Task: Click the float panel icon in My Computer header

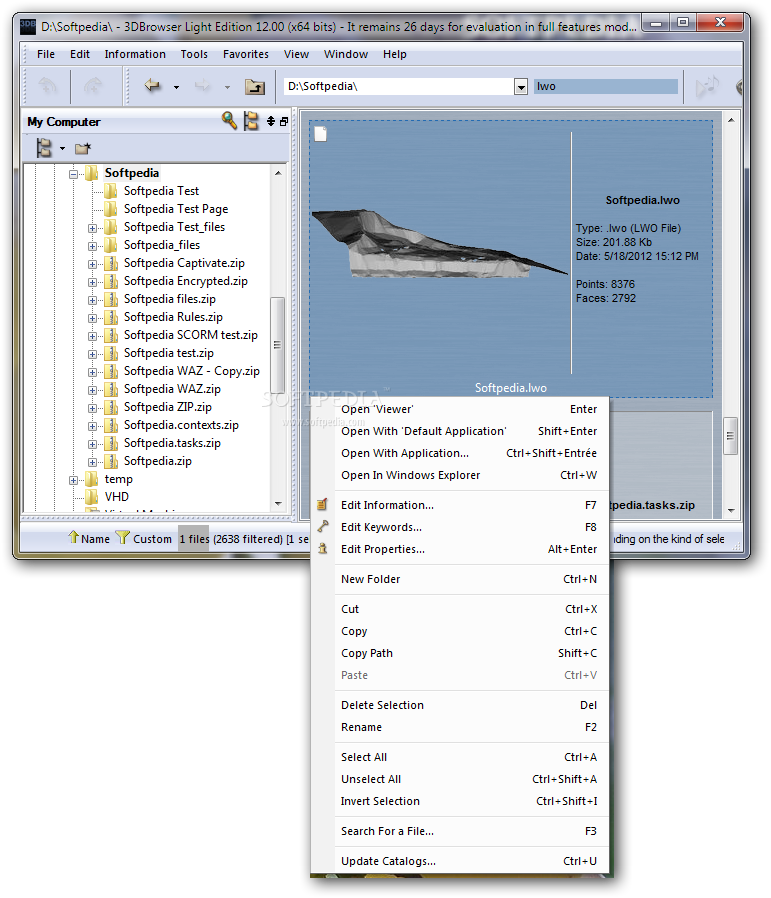Action: (284, 121)
